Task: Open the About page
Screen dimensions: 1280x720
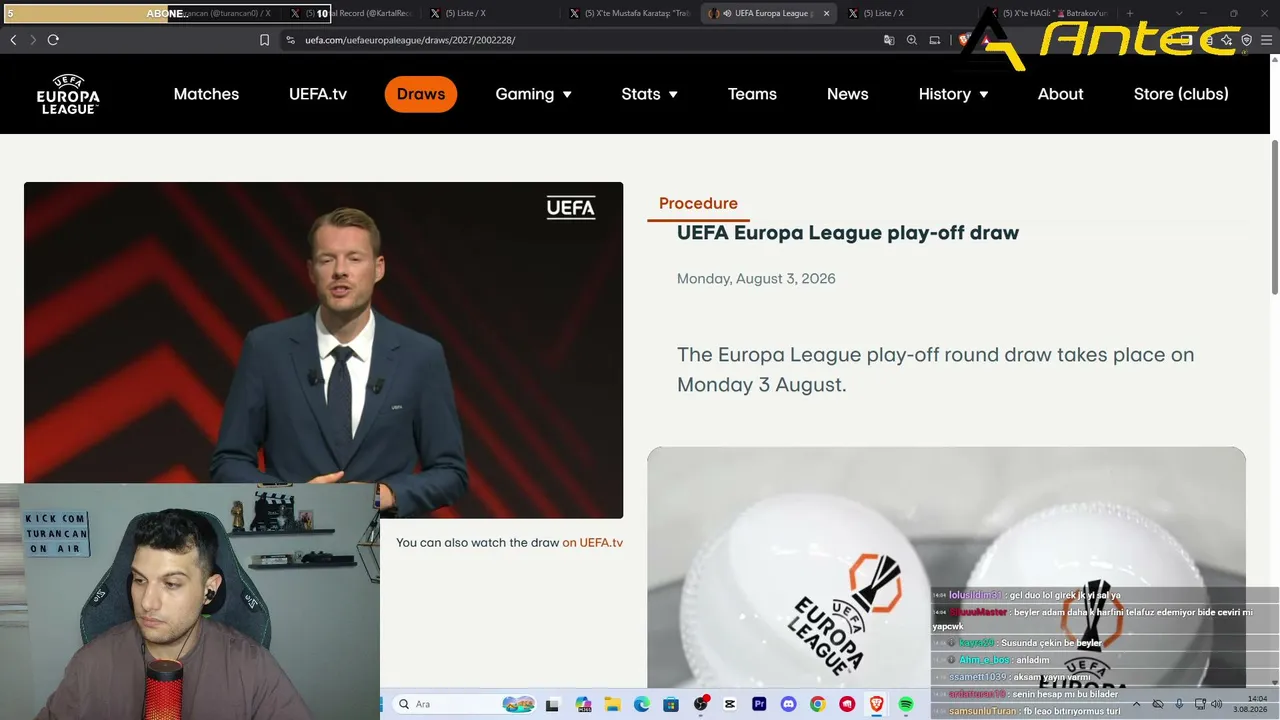Action: pyautogui.click(x=1060, y=94)
